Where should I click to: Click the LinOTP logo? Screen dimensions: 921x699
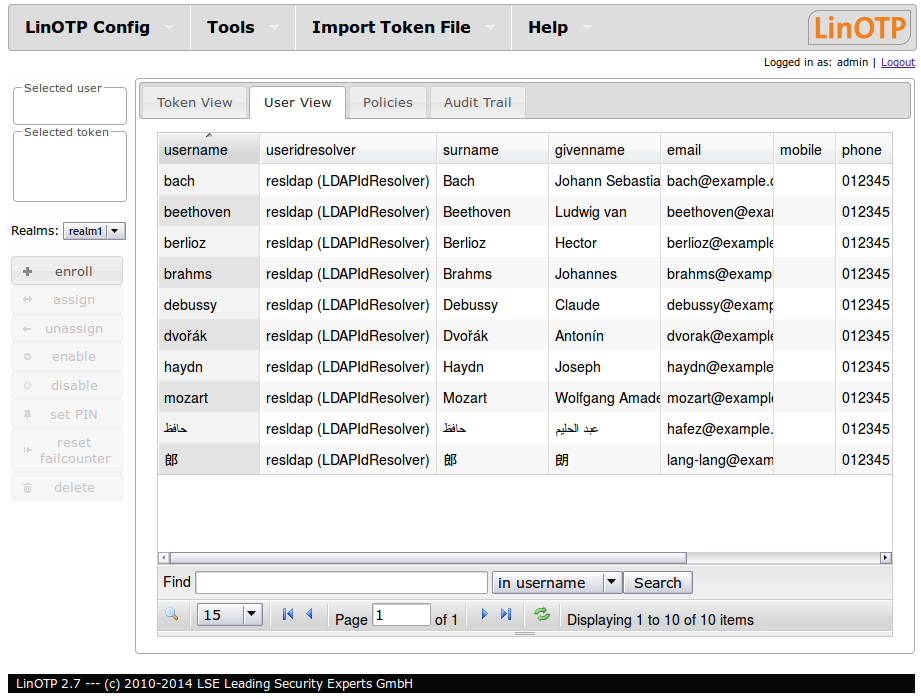coord(859,28)
